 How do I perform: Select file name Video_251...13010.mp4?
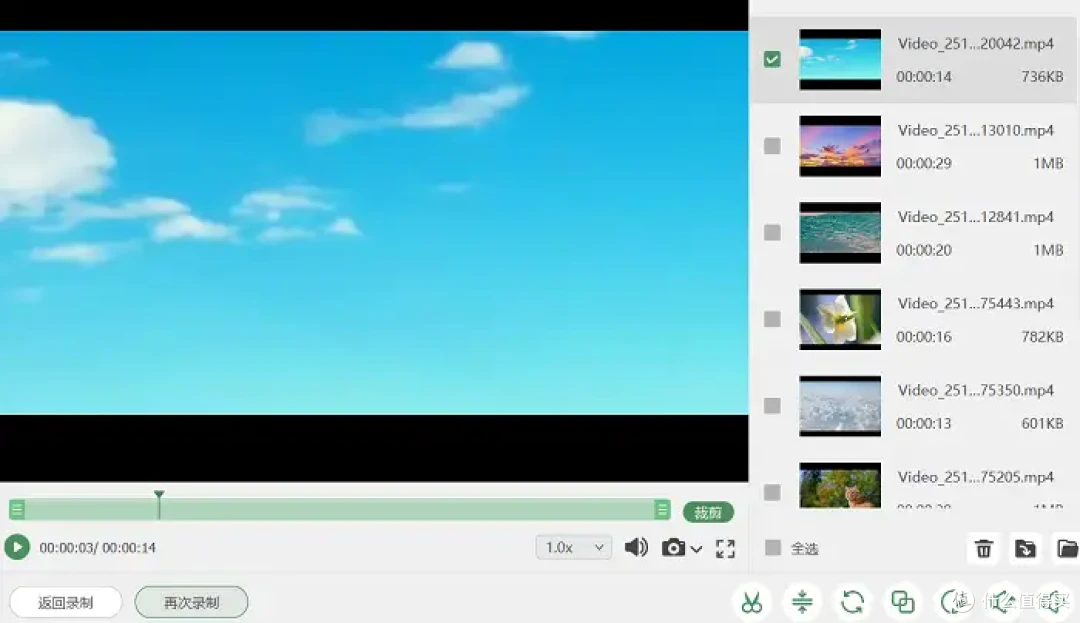[x=975, y=130]
